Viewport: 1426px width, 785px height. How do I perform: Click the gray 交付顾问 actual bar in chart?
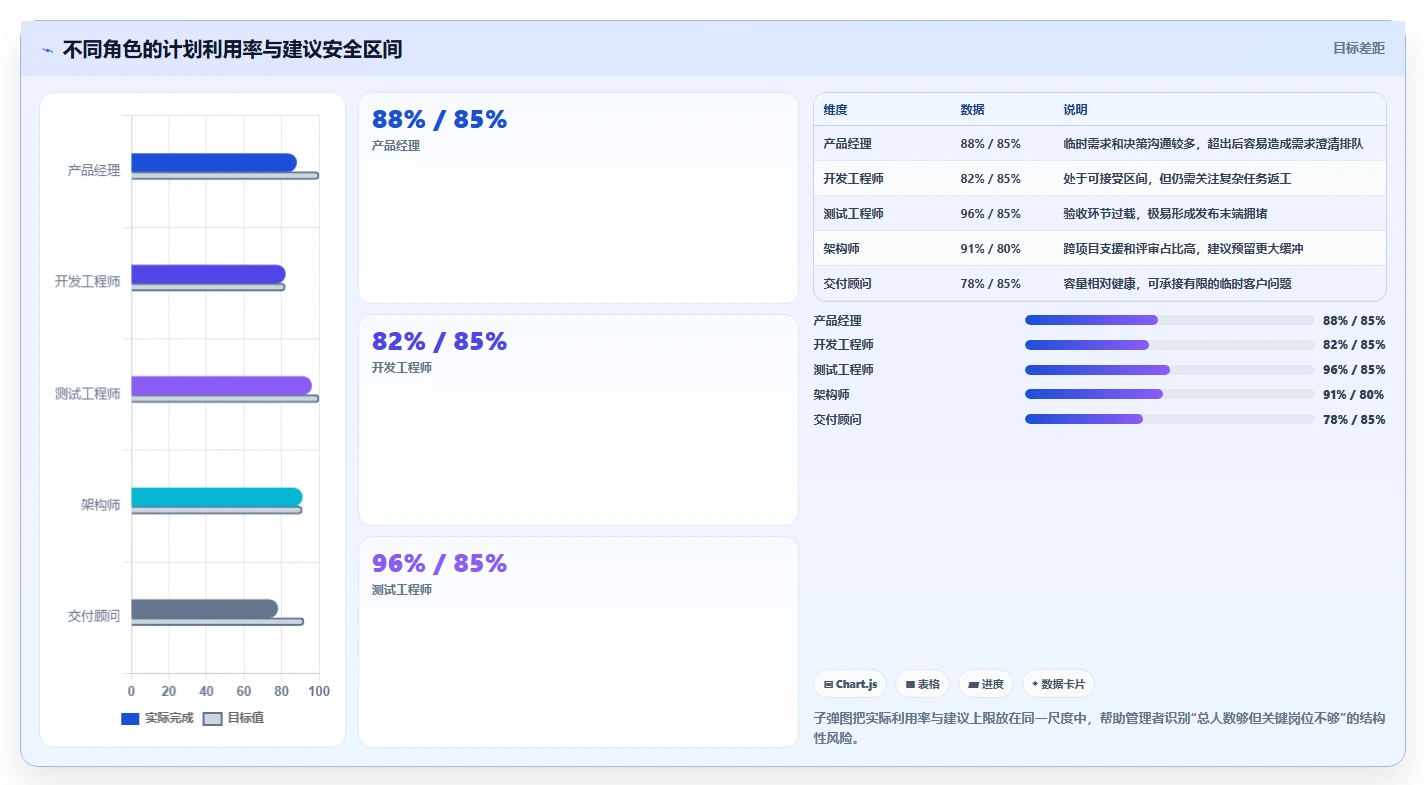pyautogui.click(x=204, y=609)
